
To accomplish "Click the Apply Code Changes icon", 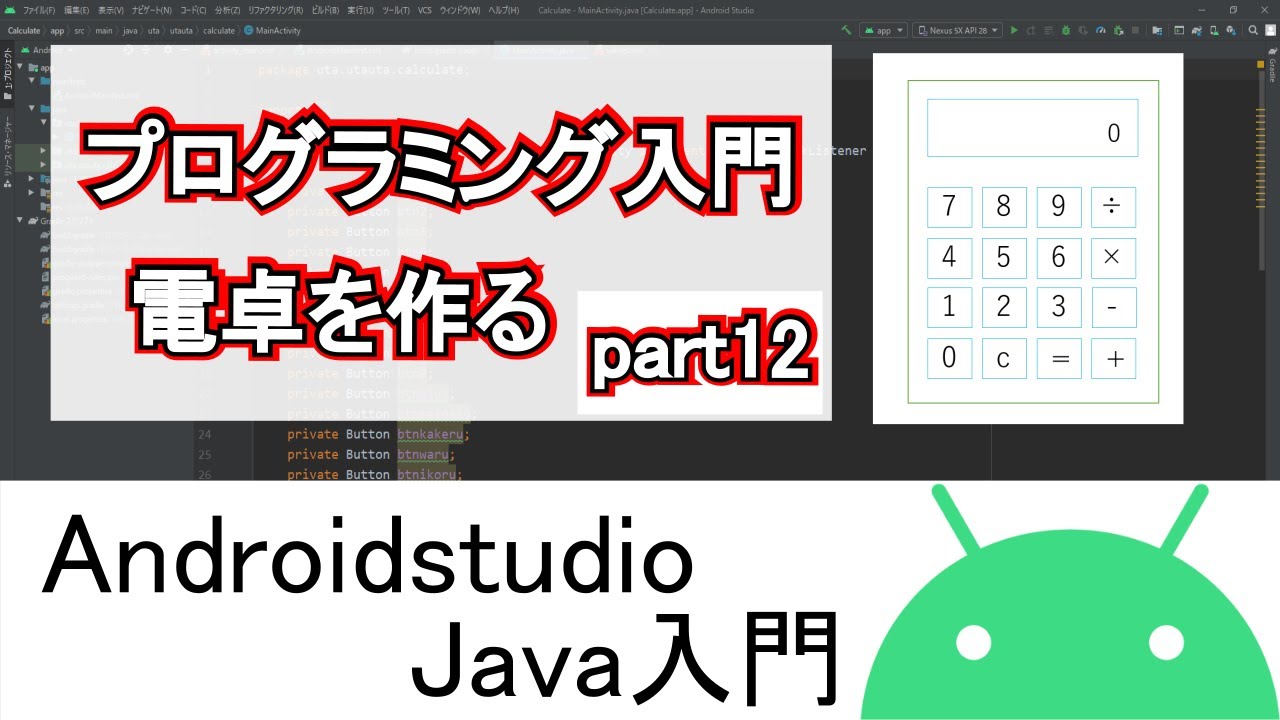I will [x=1048, y=30].
